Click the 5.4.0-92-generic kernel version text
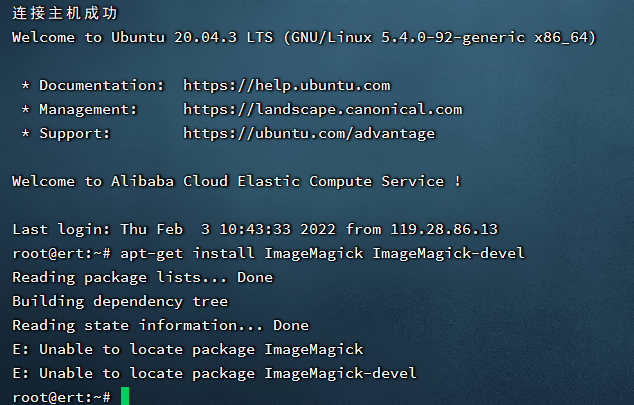Viewport: 634px width, 405px height. [x=453, y=38]
